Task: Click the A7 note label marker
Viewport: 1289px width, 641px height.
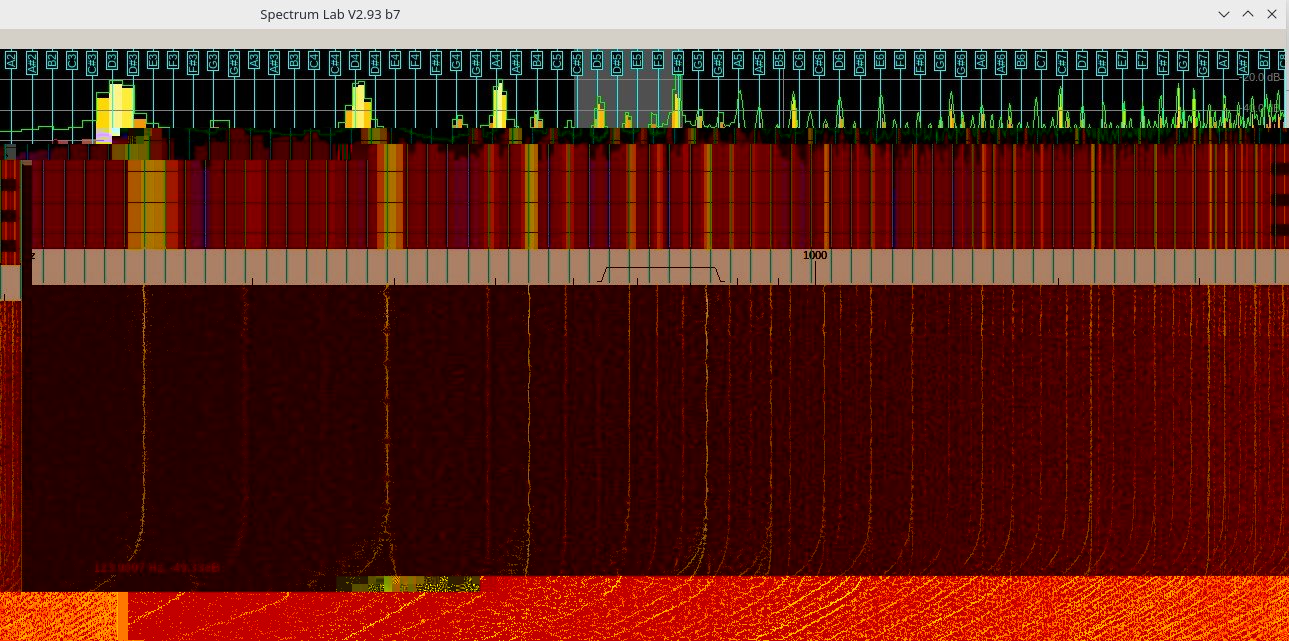Action: (x=1222, y=61)
